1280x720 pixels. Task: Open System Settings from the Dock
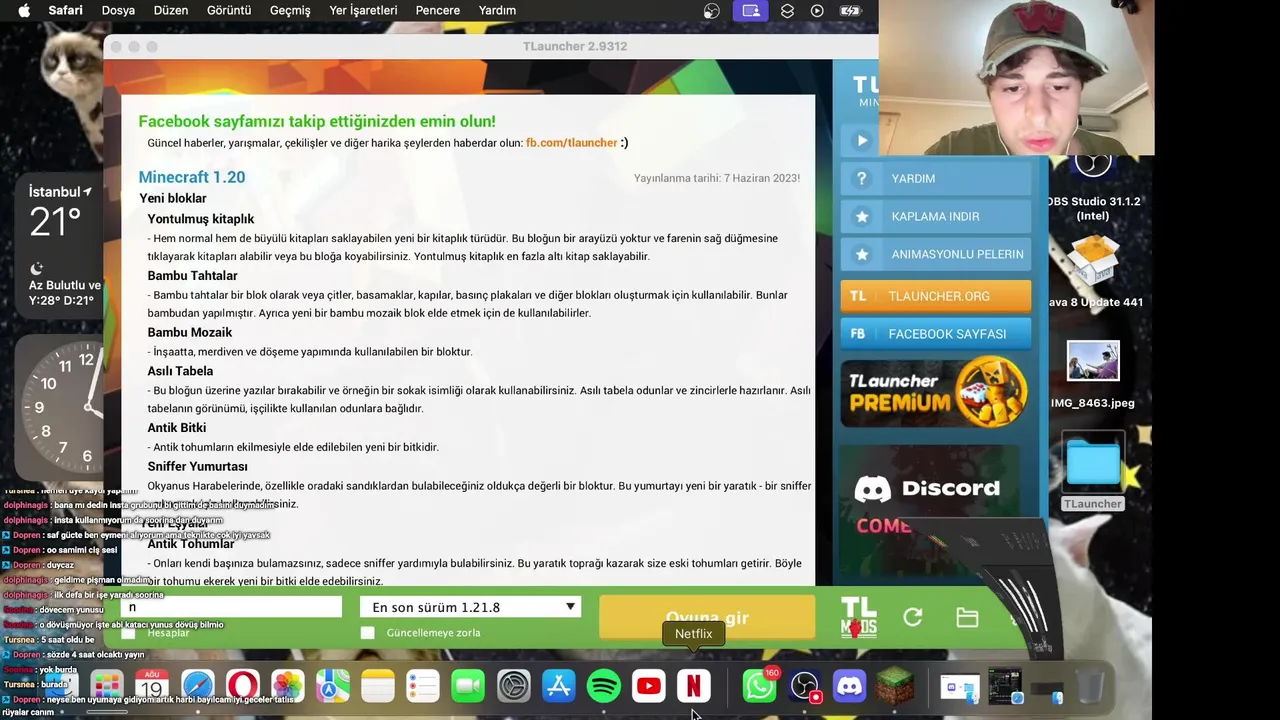pos(513,686)
